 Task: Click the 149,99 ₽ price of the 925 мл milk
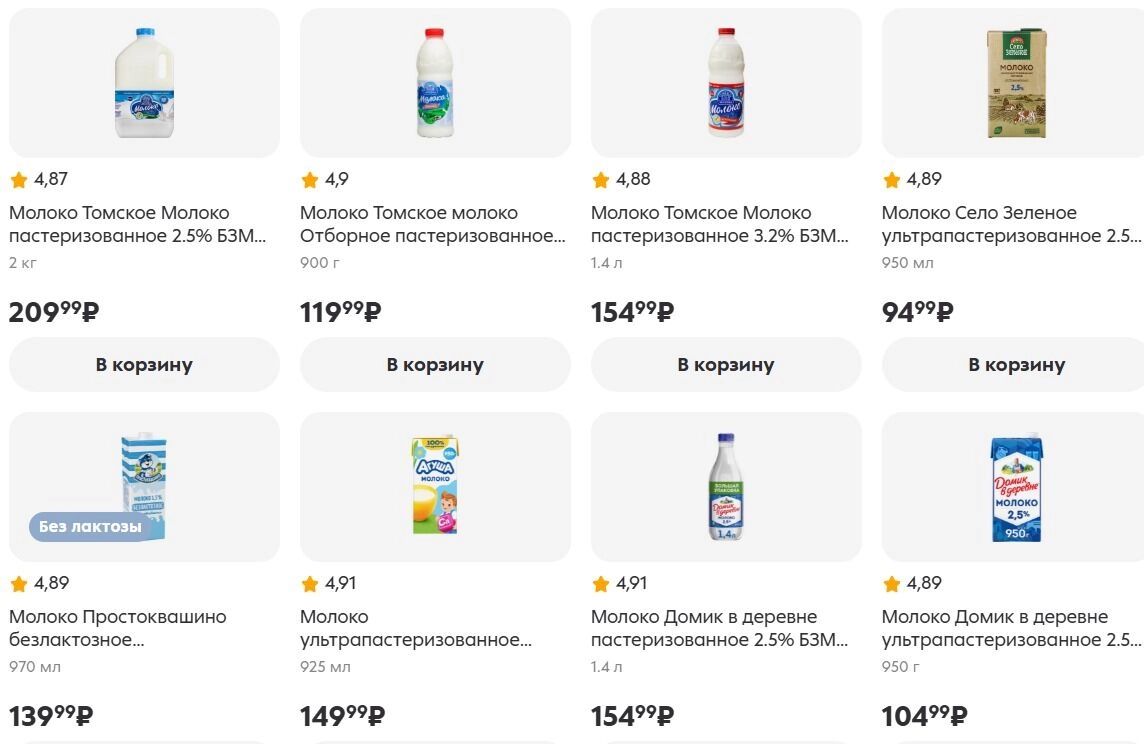point(342,716)
